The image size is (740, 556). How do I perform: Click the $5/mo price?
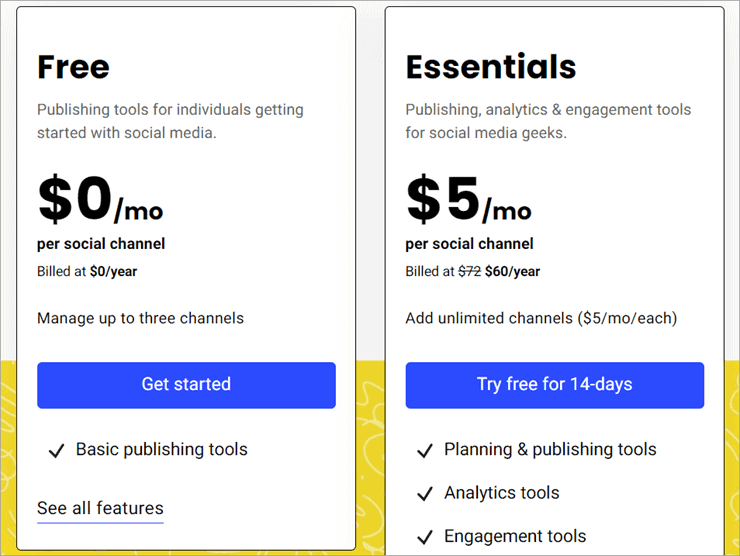click(468, 201)
